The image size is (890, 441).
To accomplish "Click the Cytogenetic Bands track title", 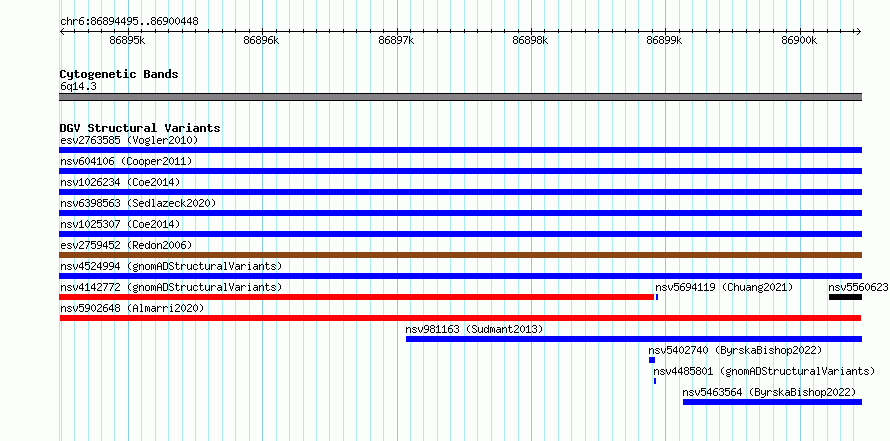I will click(x=119, y=74).
